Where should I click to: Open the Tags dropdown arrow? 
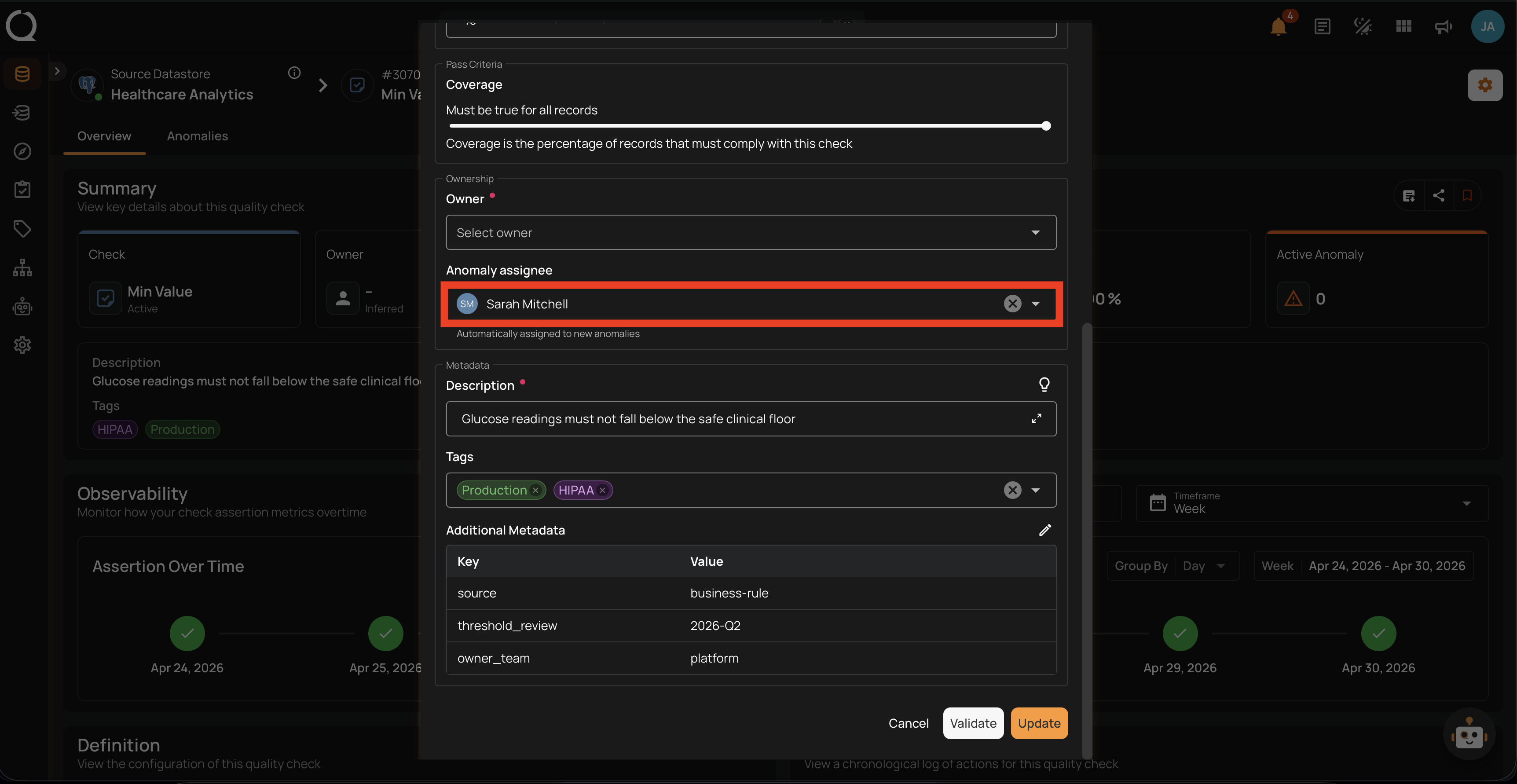click(x=1035, y=490)
